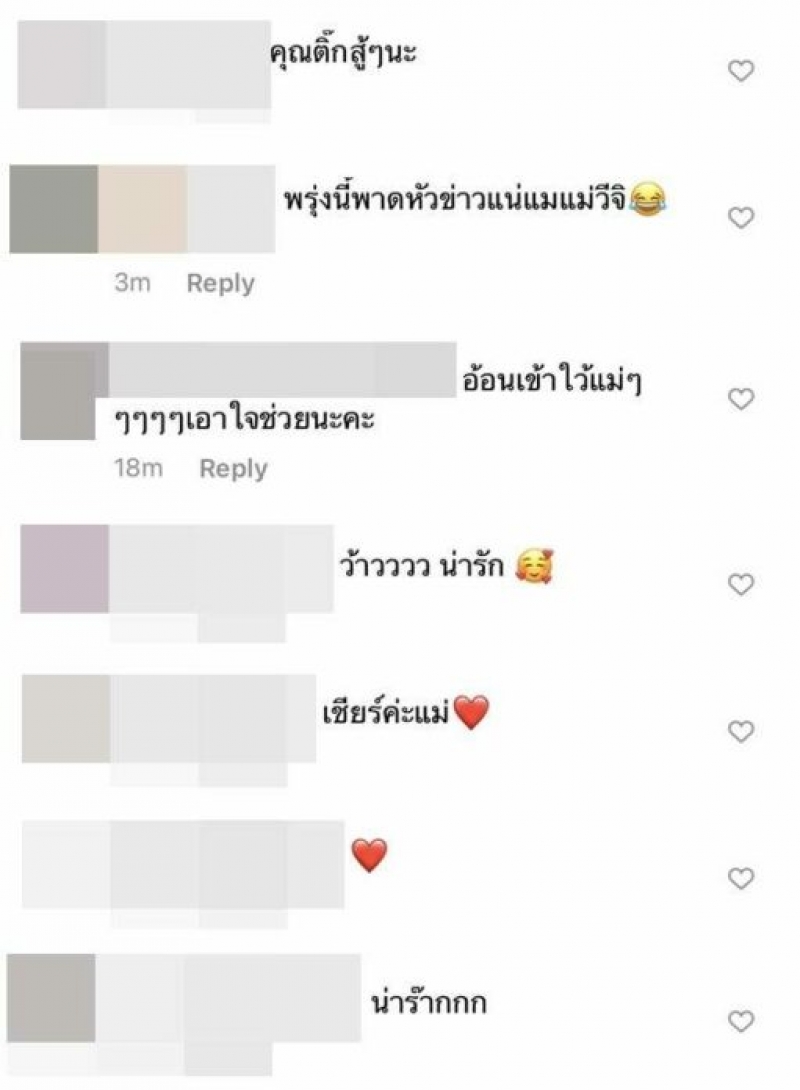
Task: Select the comment text 'ๆๆๆๆเอาใจช่วยนะคะ'
Action: click(x=245, y=420)
